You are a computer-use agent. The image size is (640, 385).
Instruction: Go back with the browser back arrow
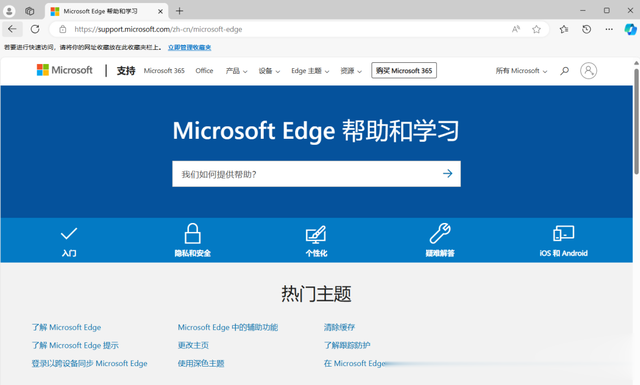pos(12,29)
